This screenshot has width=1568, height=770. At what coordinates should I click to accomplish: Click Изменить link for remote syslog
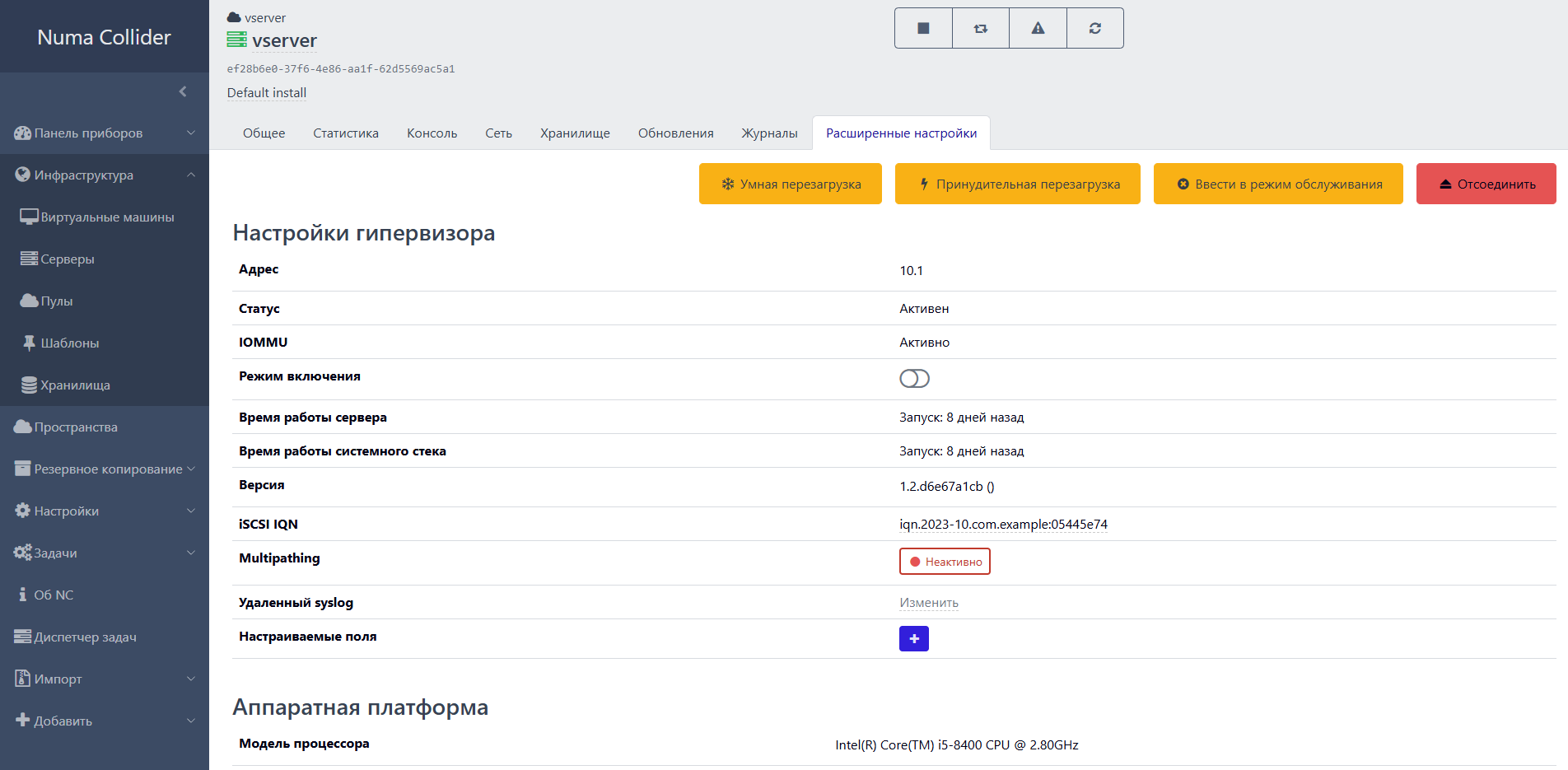click(928, 603)
